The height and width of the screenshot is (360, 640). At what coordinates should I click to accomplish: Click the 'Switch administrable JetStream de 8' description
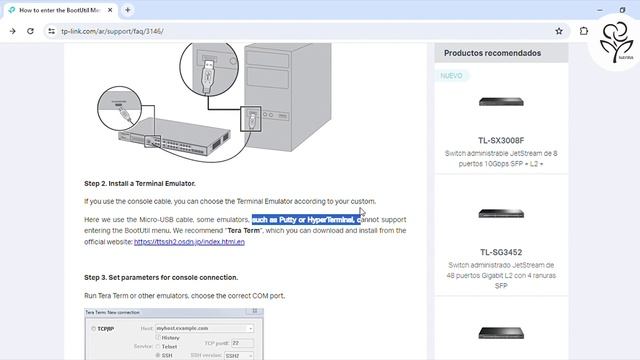(x=501, y=159)
